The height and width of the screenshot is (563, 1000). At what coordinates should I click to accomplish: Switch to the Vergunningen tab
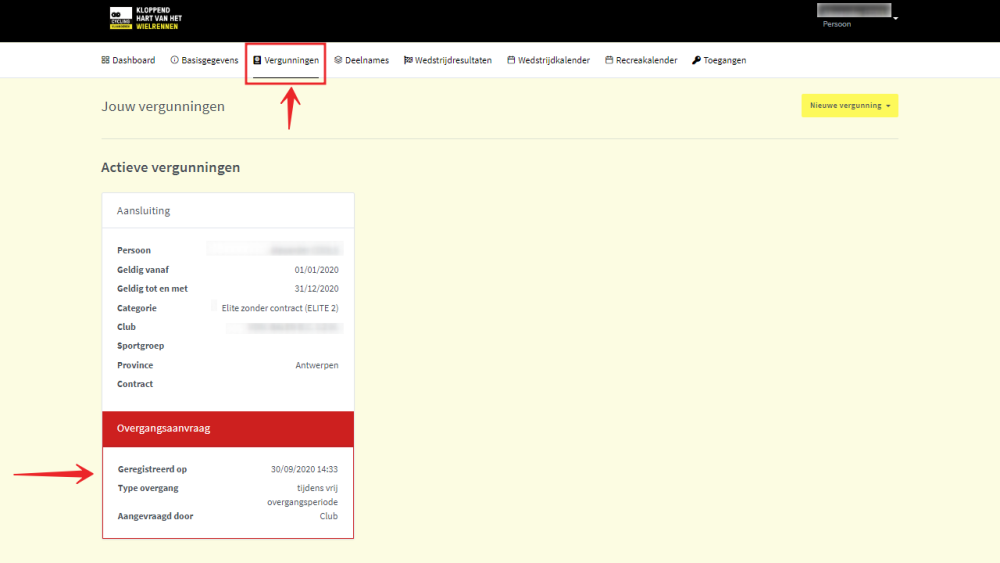pyautogui.click(x=286, y=60)
